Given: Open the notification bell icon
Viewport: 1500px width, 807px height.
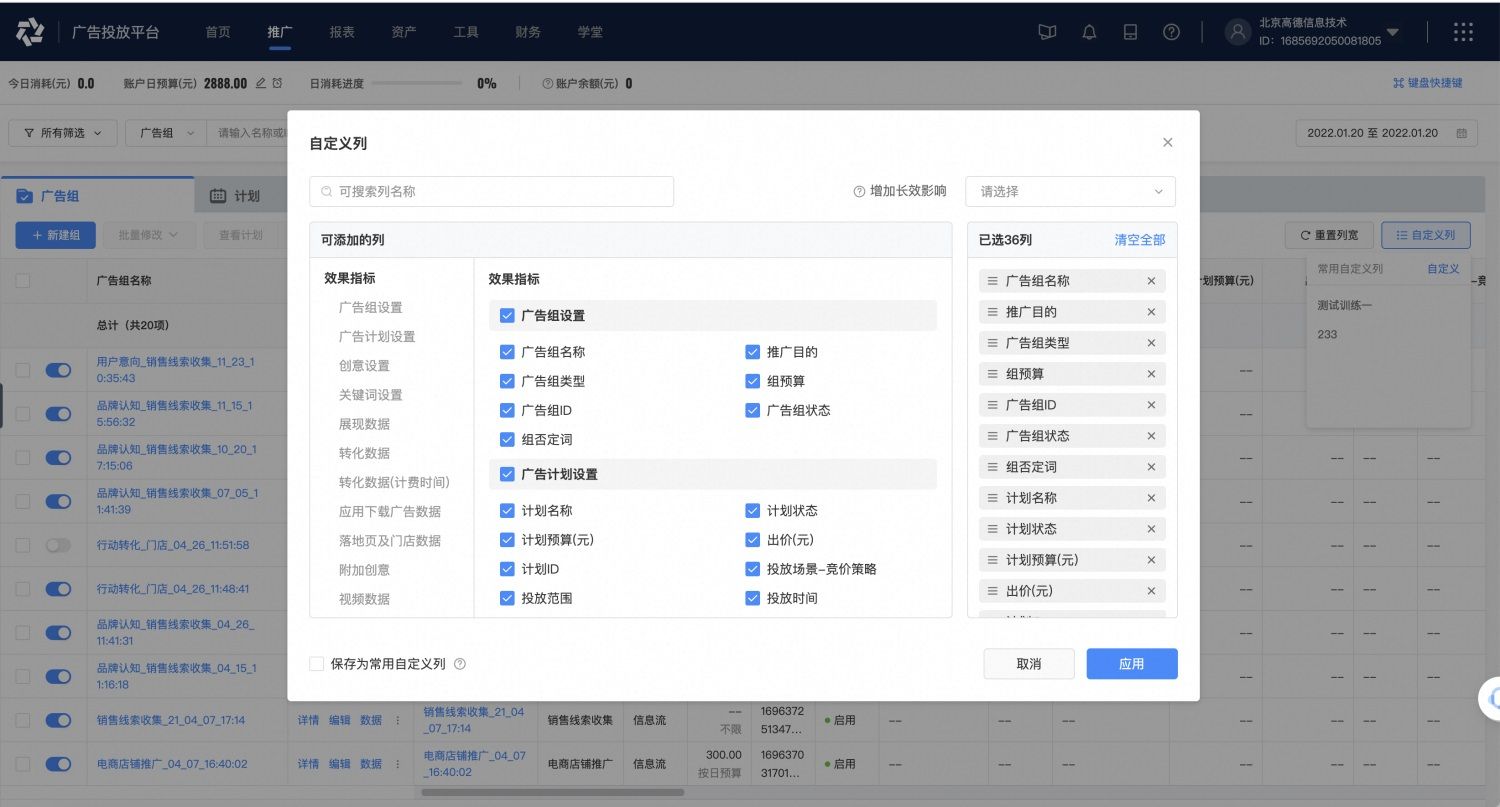Looking at the screenshot, I should coord(1089,32).
